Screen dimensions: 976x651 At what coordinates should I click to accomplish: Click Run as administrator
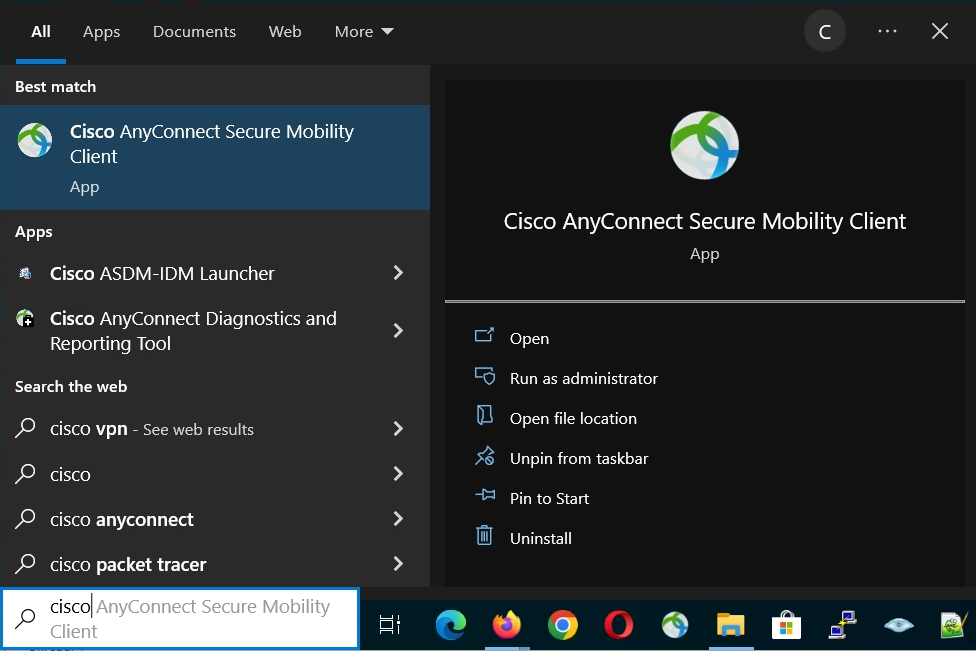pyautogui.click(x=583, y=378)
